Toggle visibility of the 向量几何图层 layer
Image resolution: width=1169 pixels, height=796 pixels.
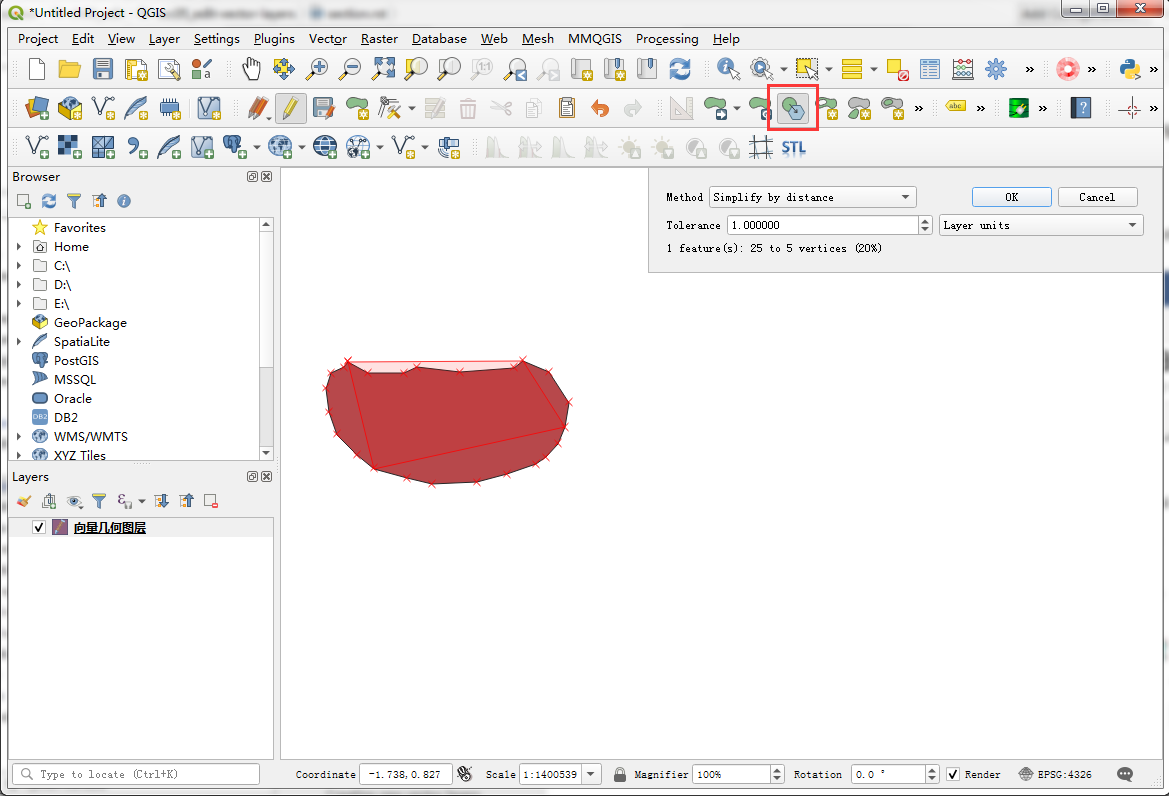pos(40,528)
